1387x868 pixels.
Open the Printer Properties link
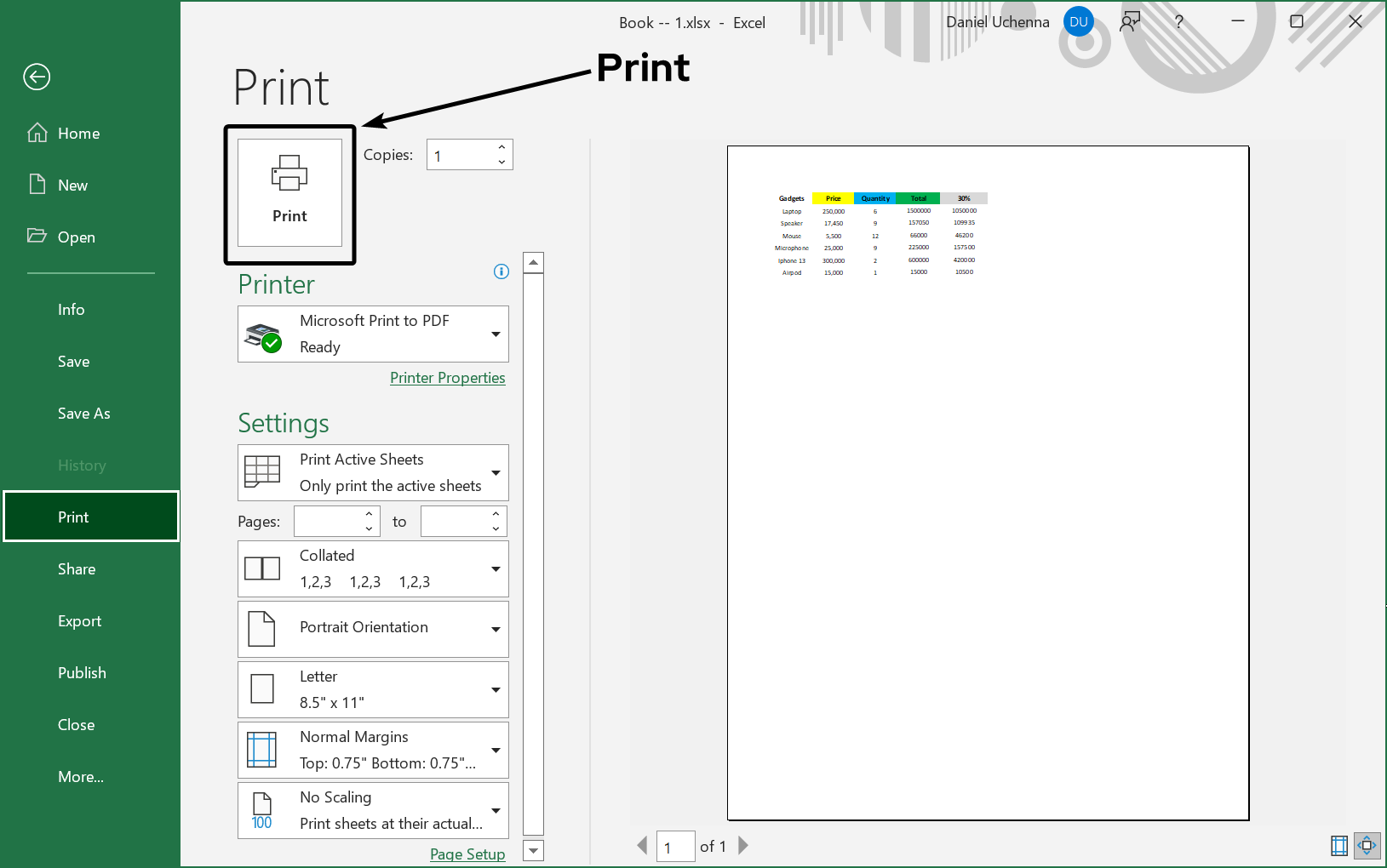click(447, 378)
